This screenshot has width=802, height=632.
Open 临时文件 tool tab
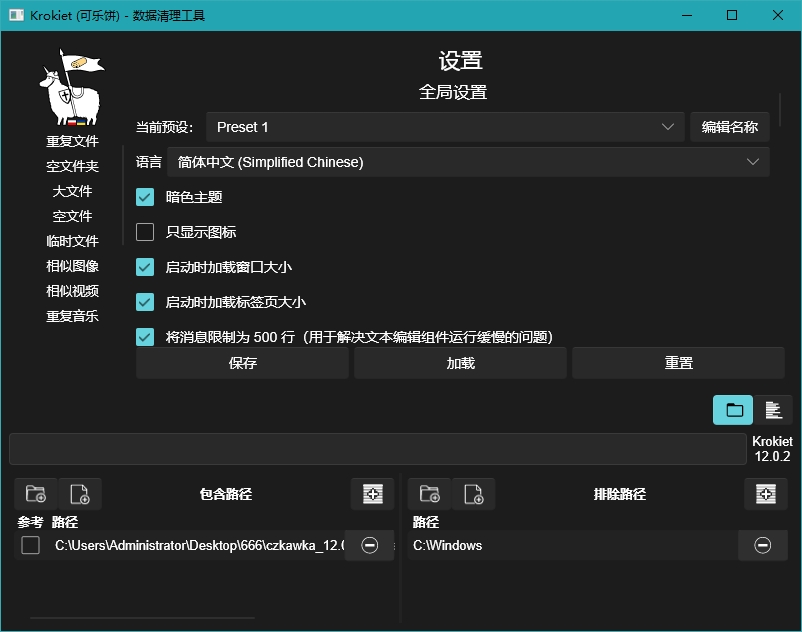point(72,241)
